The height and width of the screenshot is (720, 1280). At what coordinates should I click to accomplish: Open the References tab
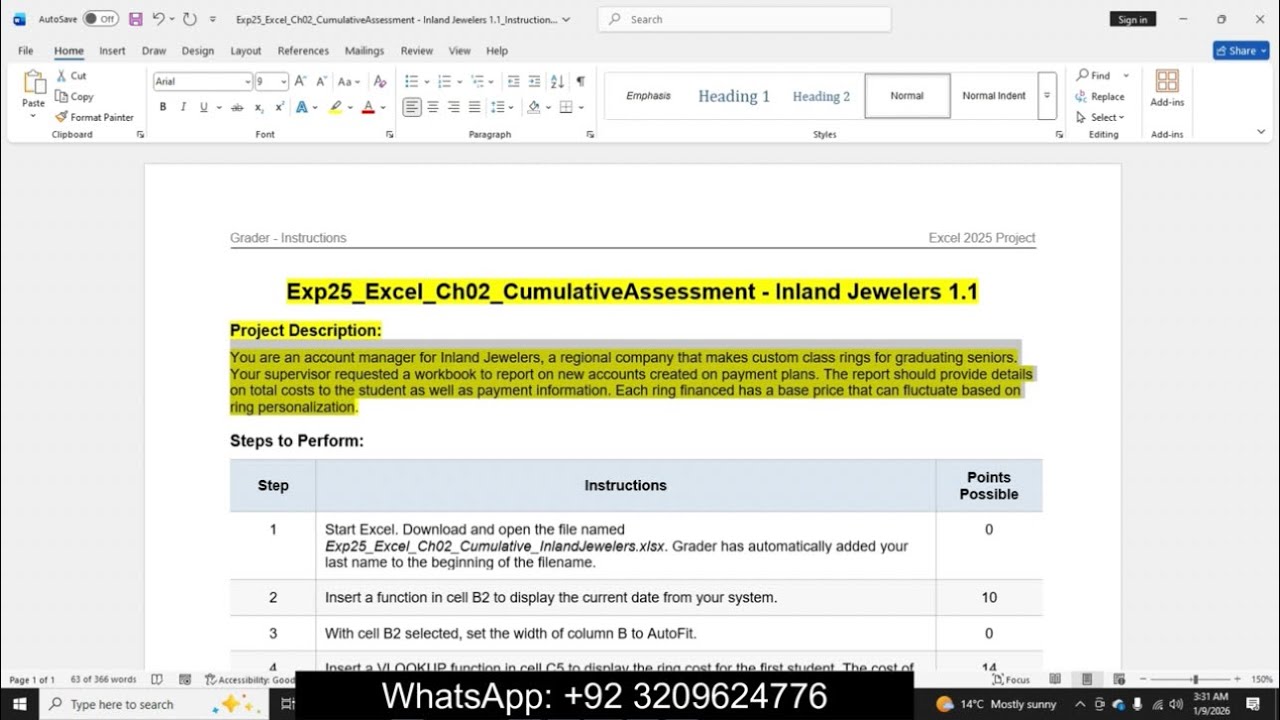click(303, 51)
